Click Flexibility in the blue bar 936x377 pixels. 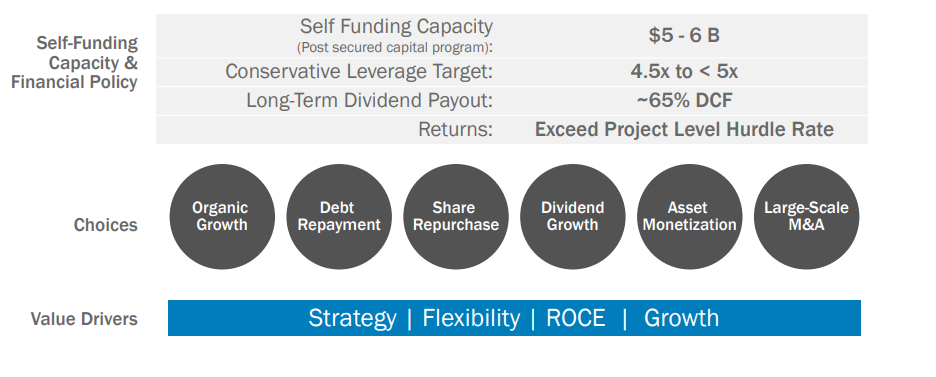471,319
